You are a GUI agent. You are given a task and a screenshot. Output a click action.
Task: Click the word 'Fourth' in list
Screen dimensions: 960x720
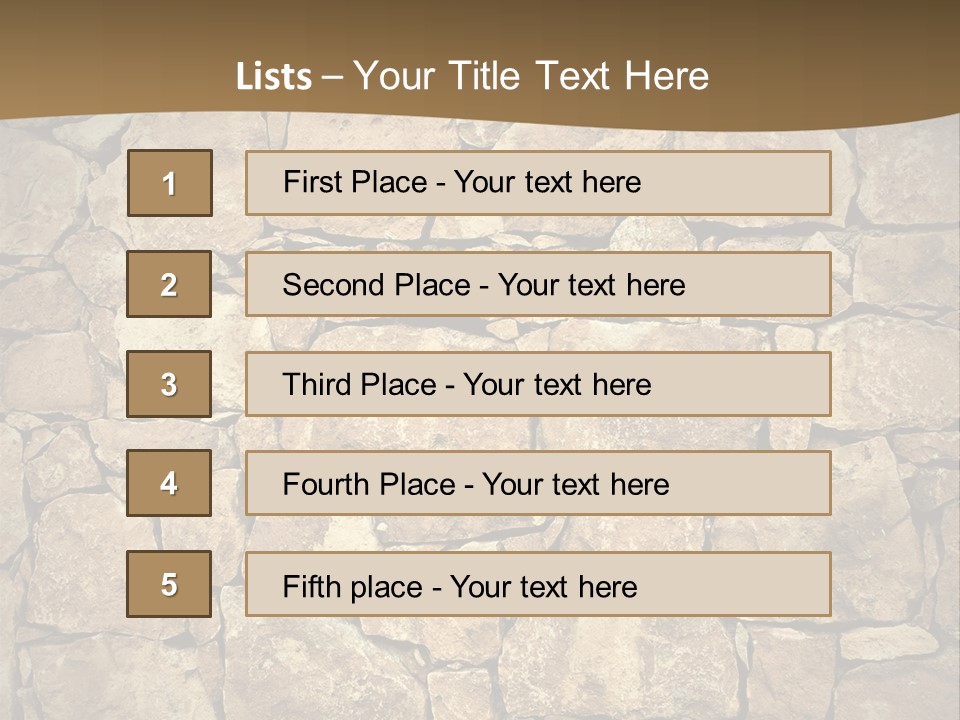pos(327,485)
